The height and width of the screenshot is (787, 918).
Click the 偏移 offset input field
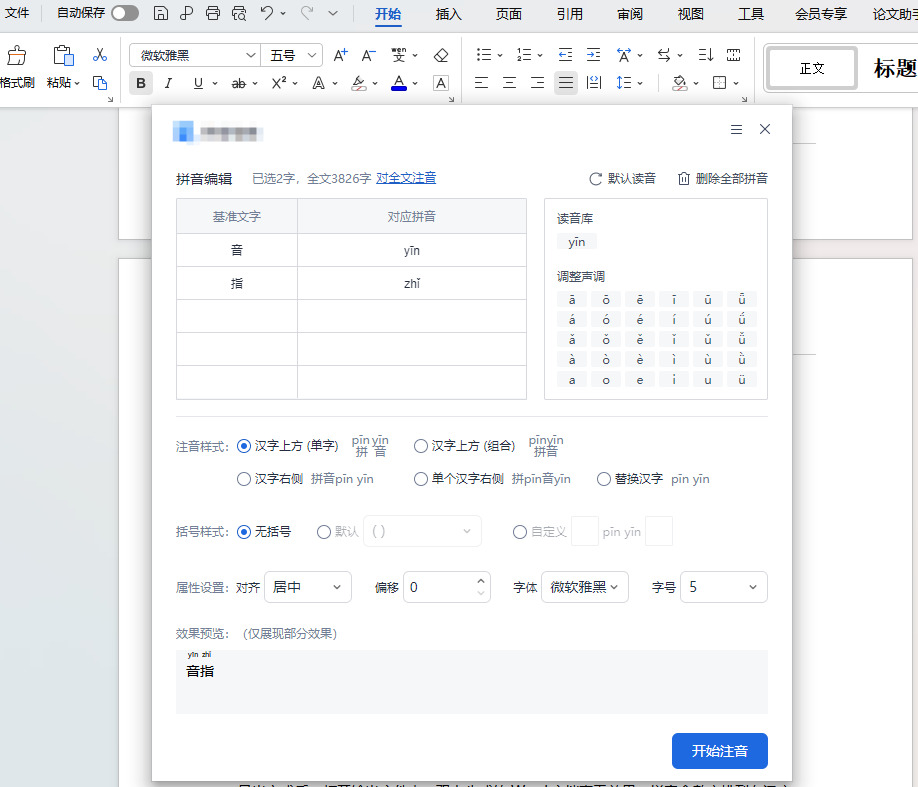click(447, 587)
